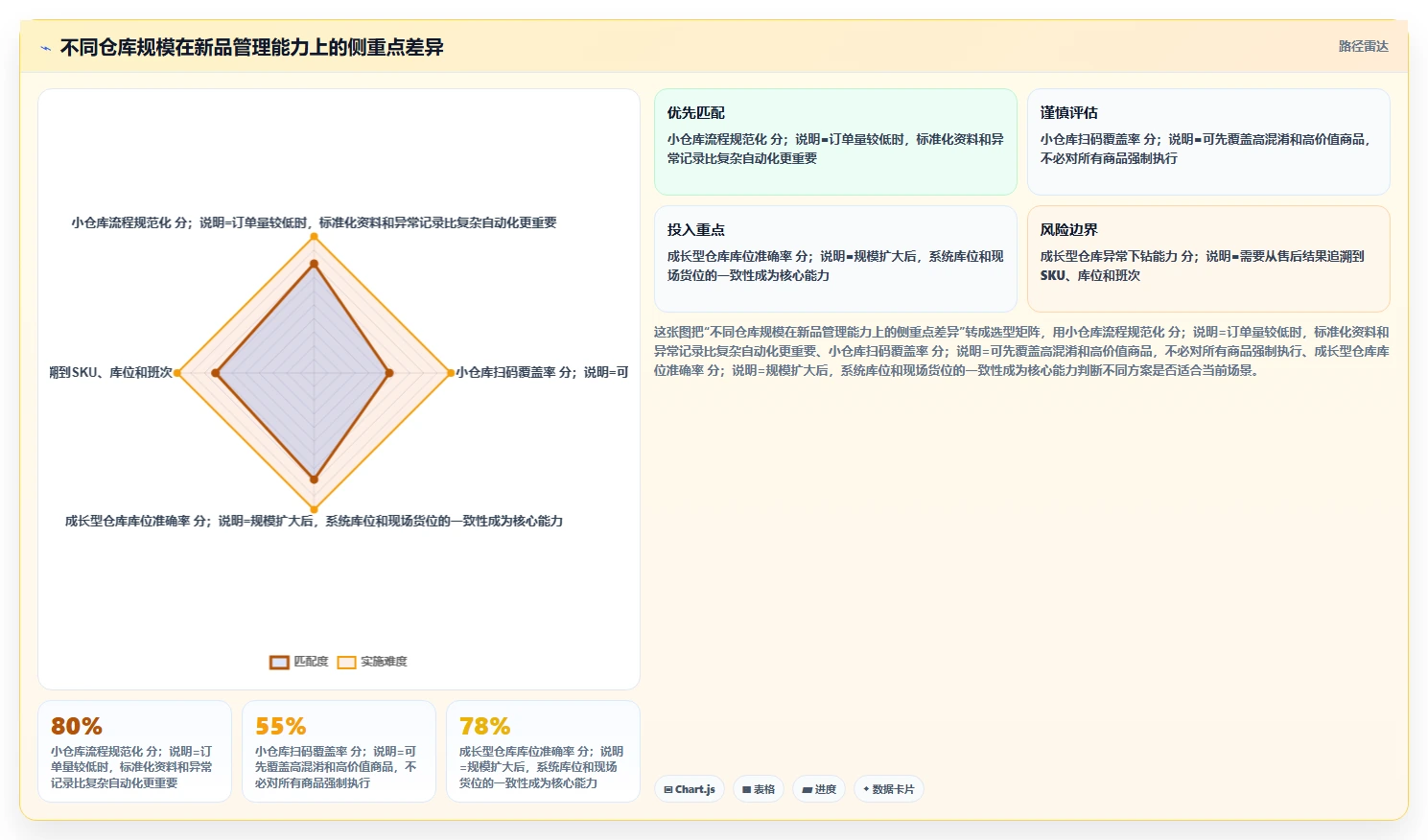This screenshot has width=1428, height=840.
Task: Click the right radar axis label 小仓库扫码覆盖率
Action: pos(542,372)
